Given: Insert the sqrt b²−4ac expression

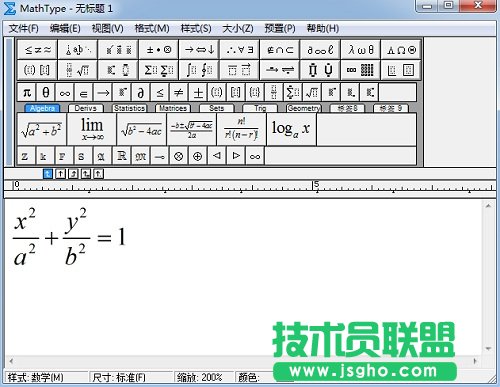Looking at the screenshot, I should click(142, 129).
